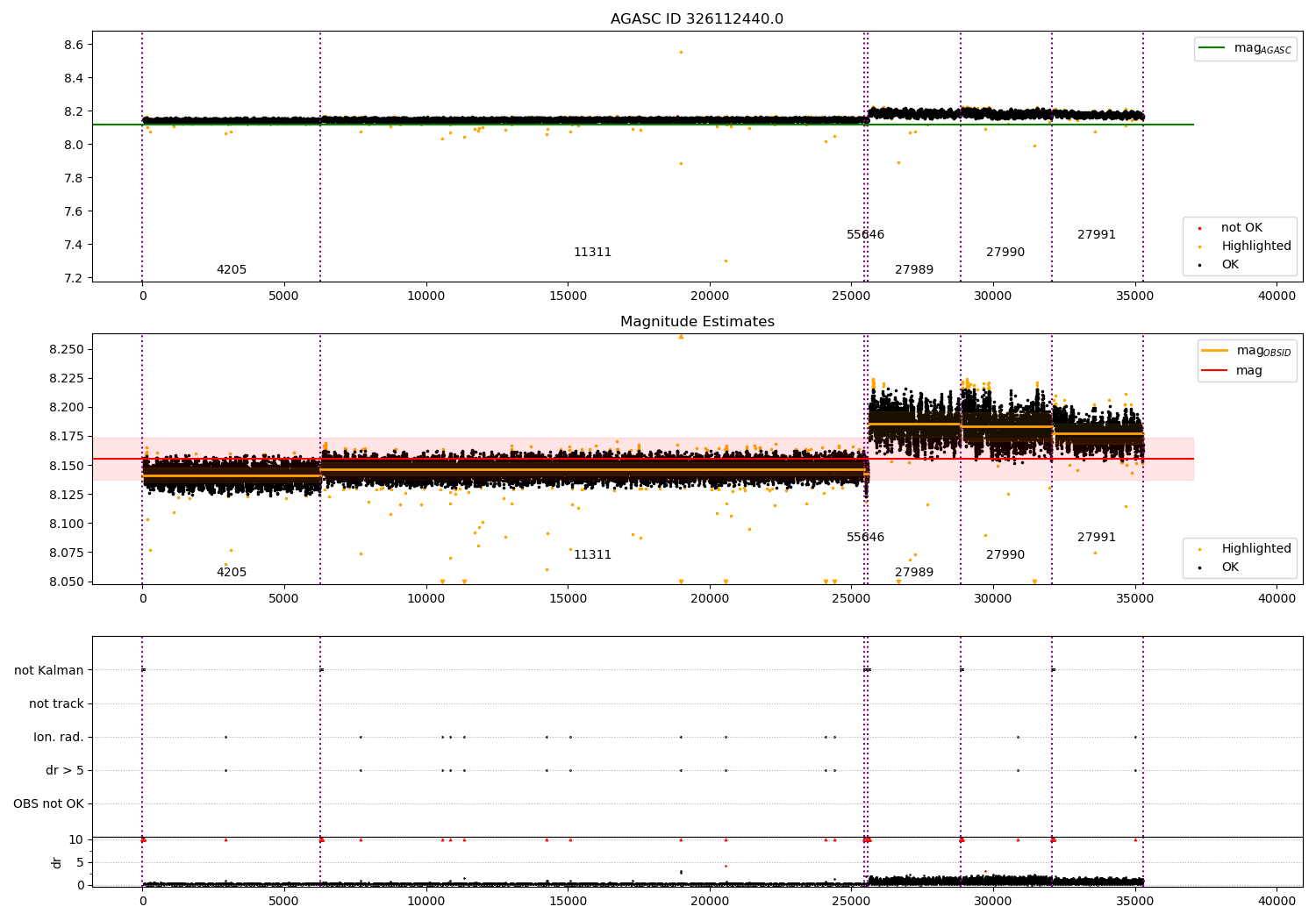1316x921 pixels.
Task: Click obsid label 27989 in top plot
Action: pos(914,270)
